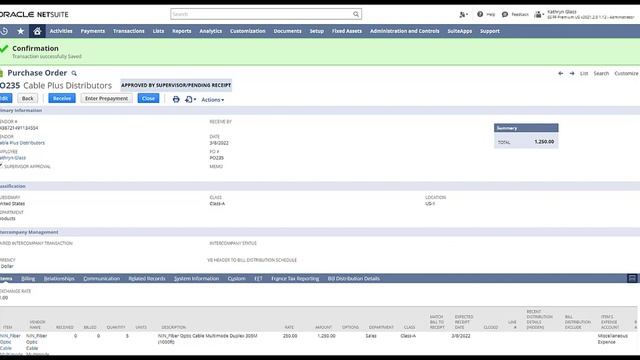Open the Actions dropdown

click(212, 100)
